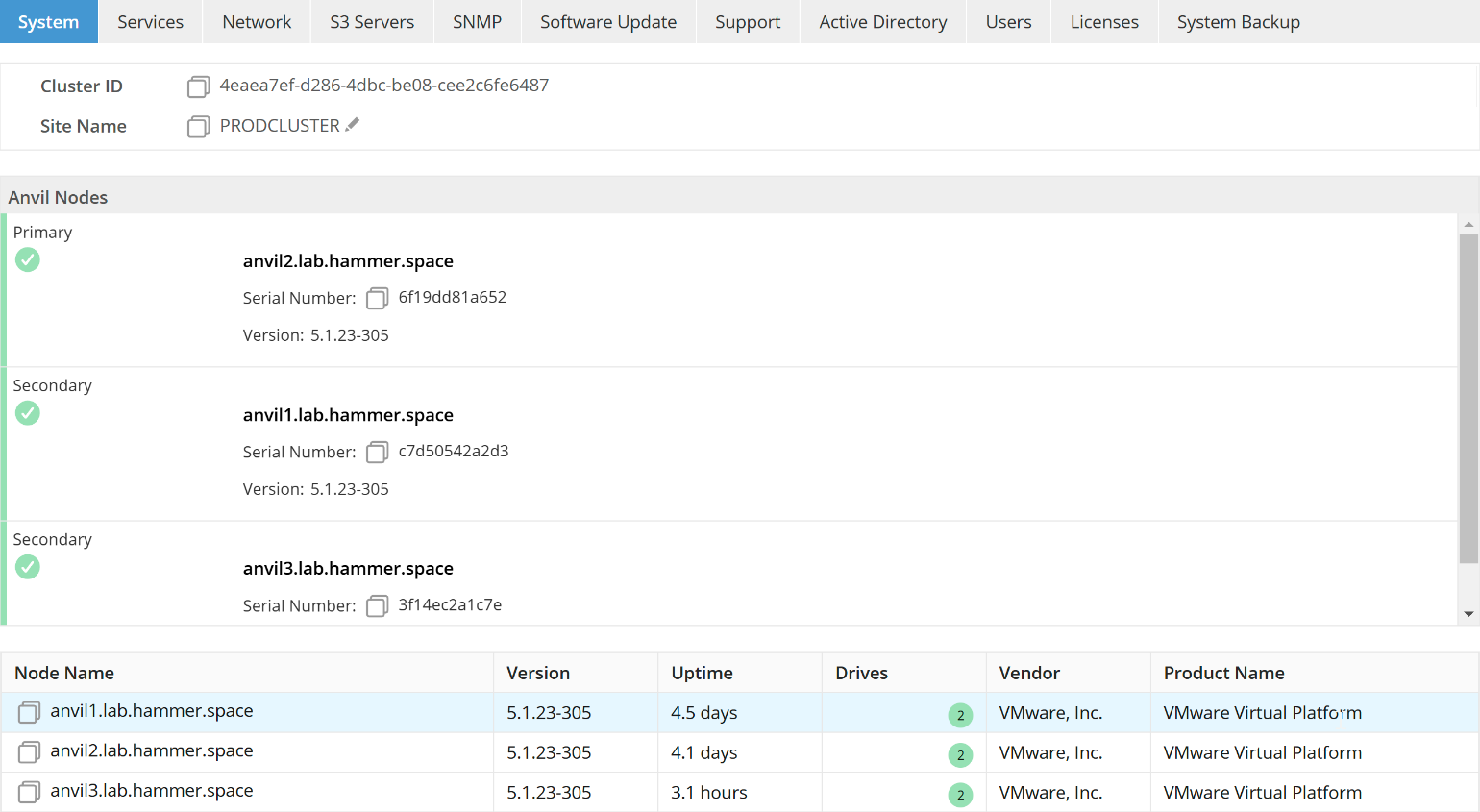Screen dimensions: 1480x812
Task: Sort table by Version column header
Action: point(576,673)
